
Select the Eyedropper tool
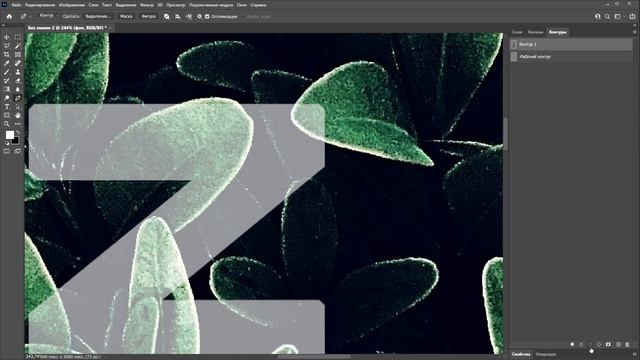tap(7, 63)
